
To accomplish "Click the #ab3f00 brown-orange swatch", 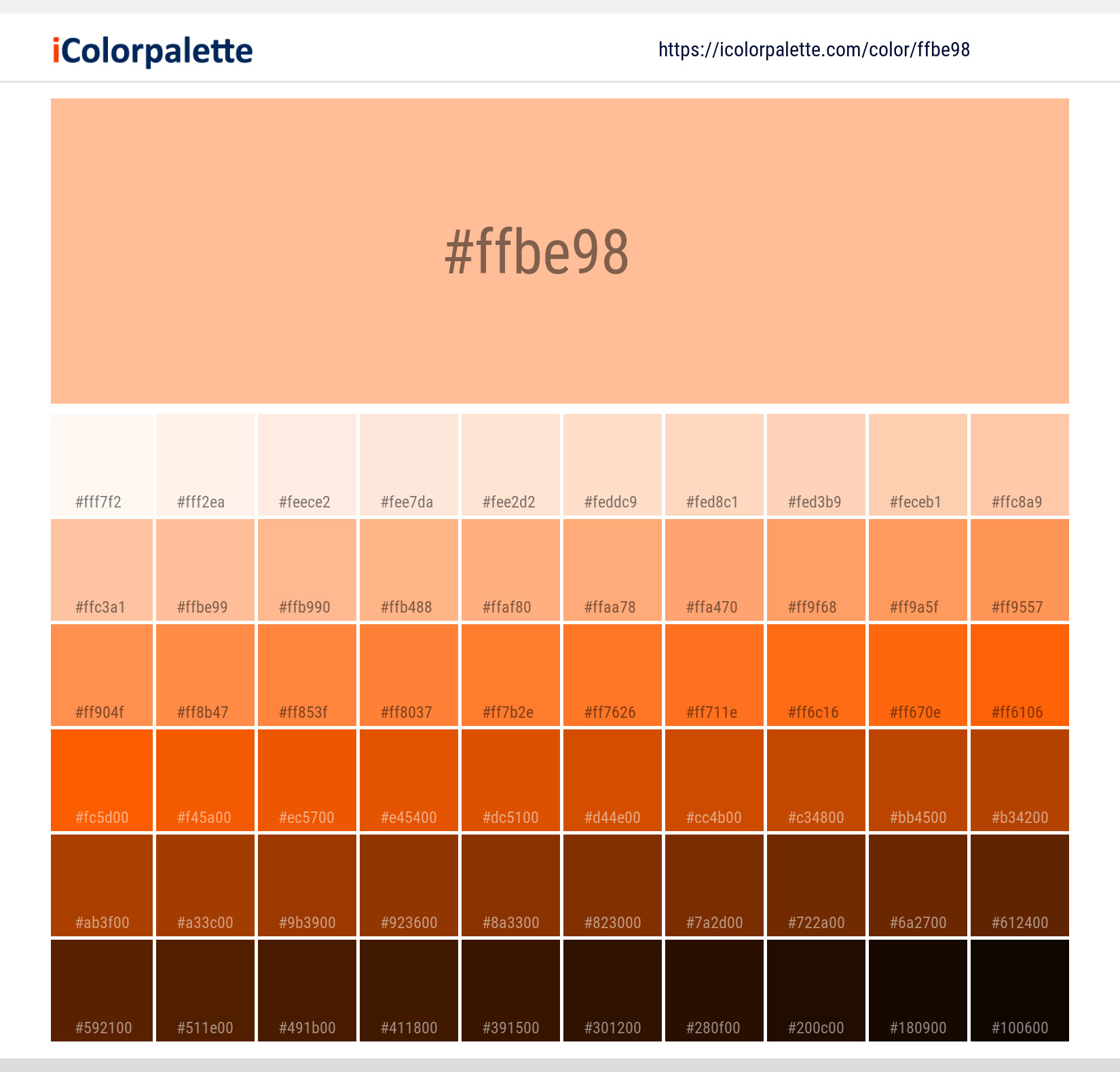I will point(102,885).
